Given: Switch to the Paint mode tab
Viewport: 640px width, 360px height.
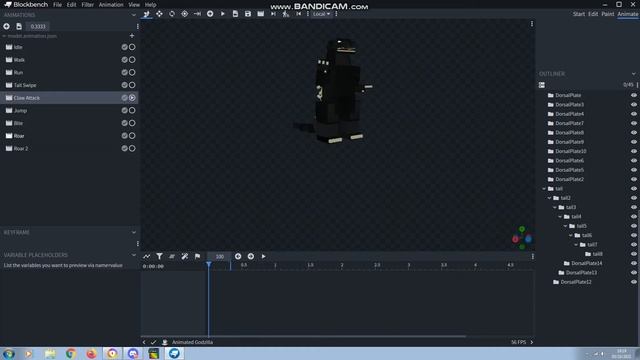Looking at the screenshot, I should (x=607, y=14).
